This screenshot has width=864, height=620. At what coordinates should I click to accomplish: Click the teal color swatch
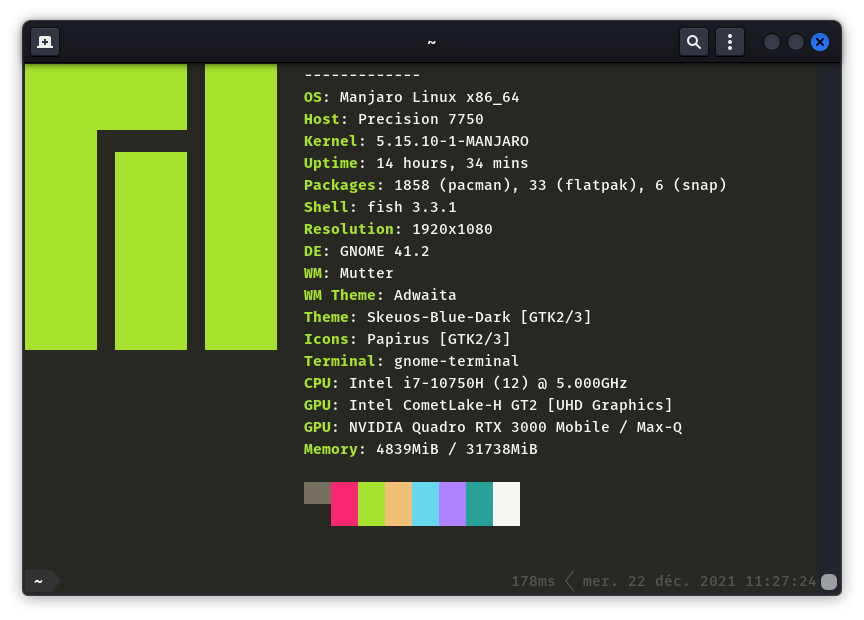click(480, 503)
